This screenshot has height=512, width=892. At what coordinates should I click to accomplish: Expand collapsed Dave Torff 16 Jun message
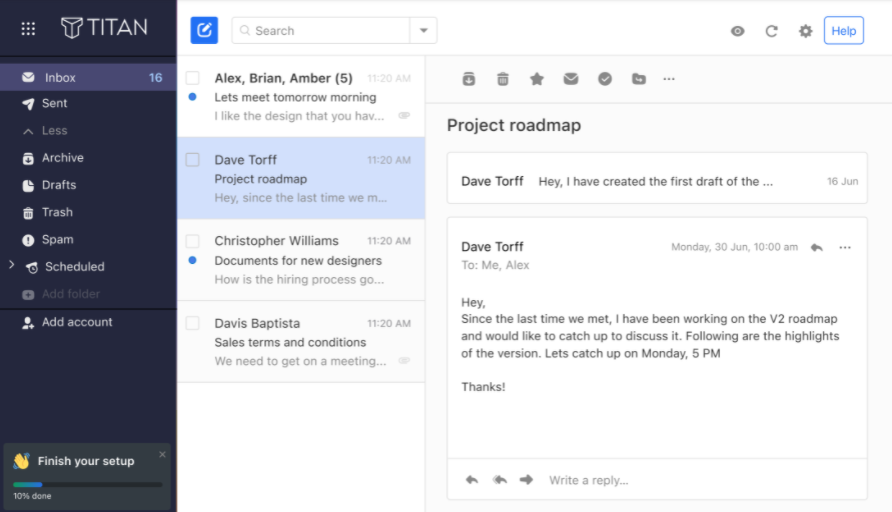657,178
